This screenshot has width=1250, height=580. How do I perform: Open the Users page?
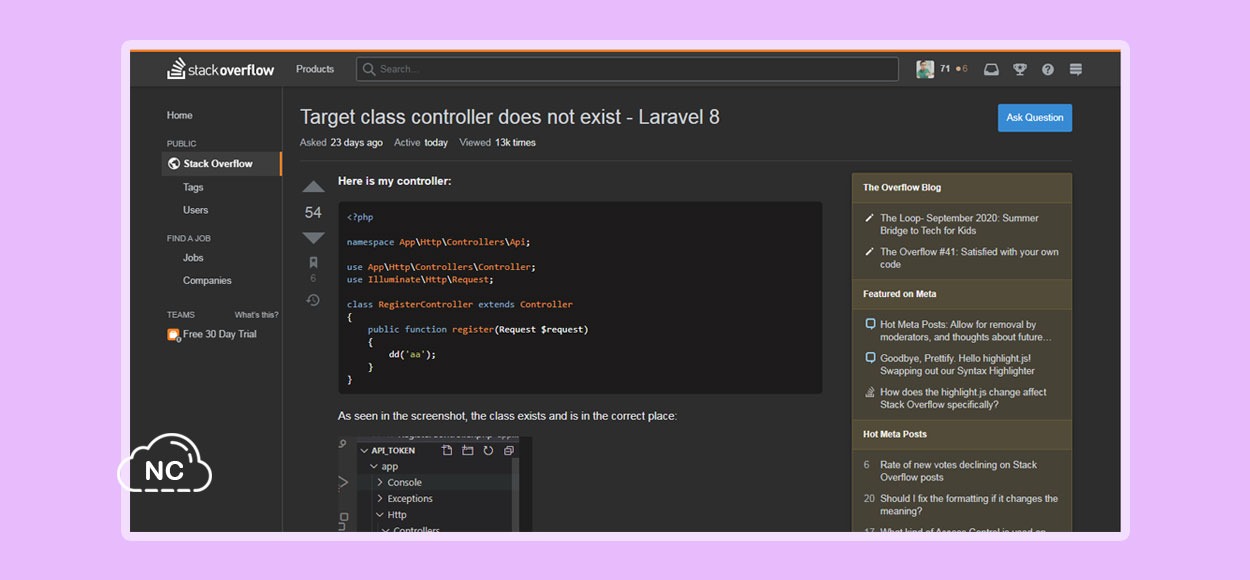pos(196,210)
